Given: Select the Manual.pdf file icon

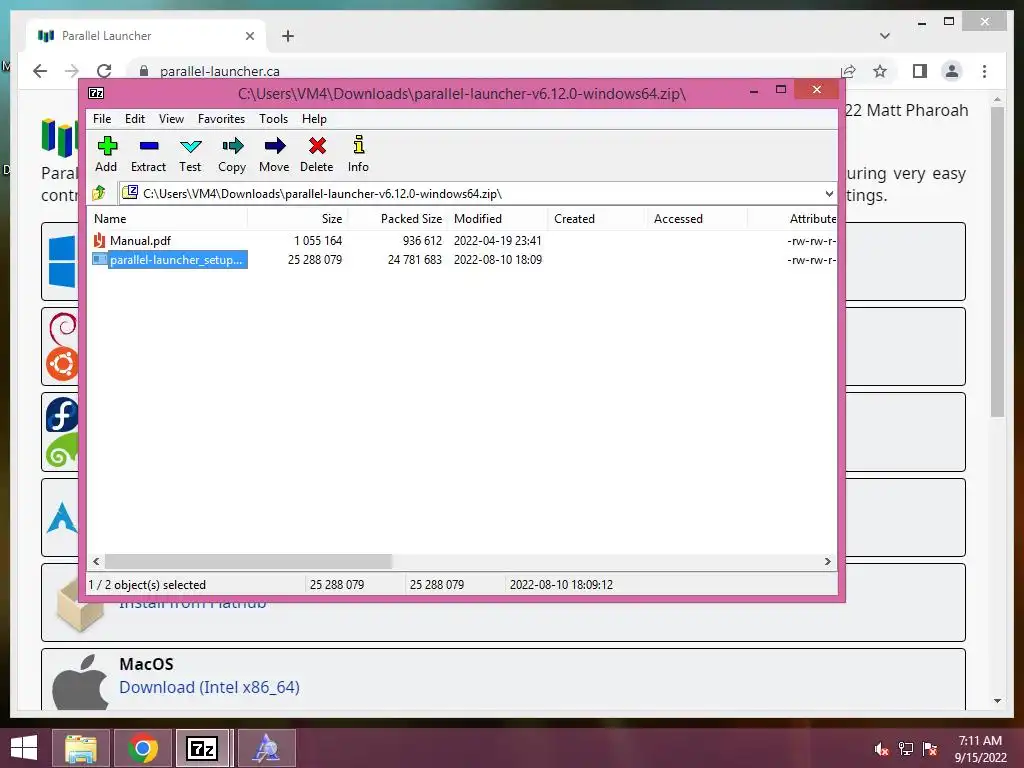Looking at the screenshot, I should point(99,240).
